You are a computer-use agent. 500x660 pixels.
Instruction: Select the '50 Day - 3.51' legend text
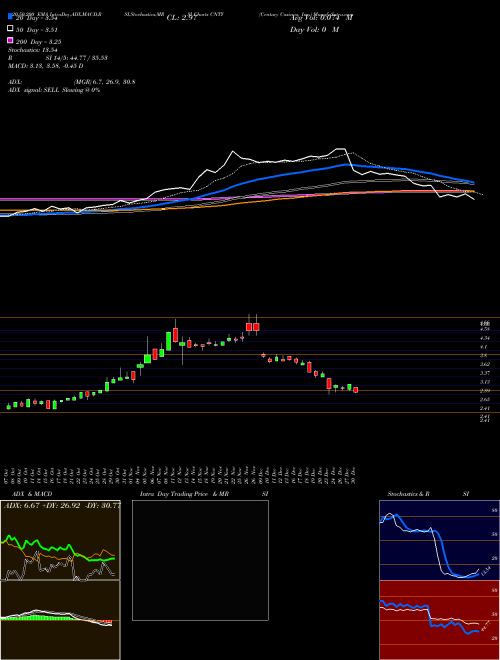(x=37, y=30)
